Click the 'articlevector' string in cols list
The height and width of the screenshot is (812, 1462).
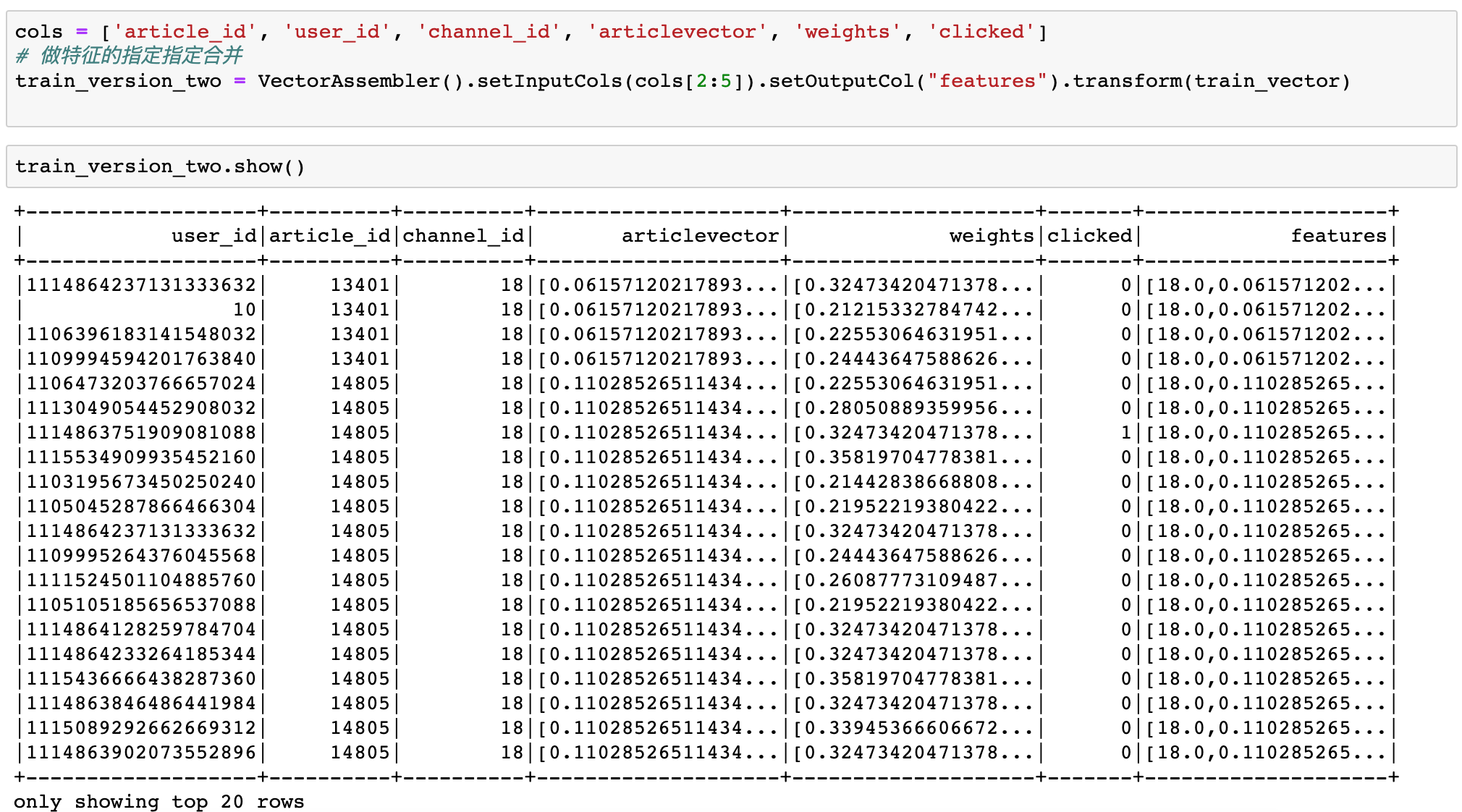click(x=677, y=32)
